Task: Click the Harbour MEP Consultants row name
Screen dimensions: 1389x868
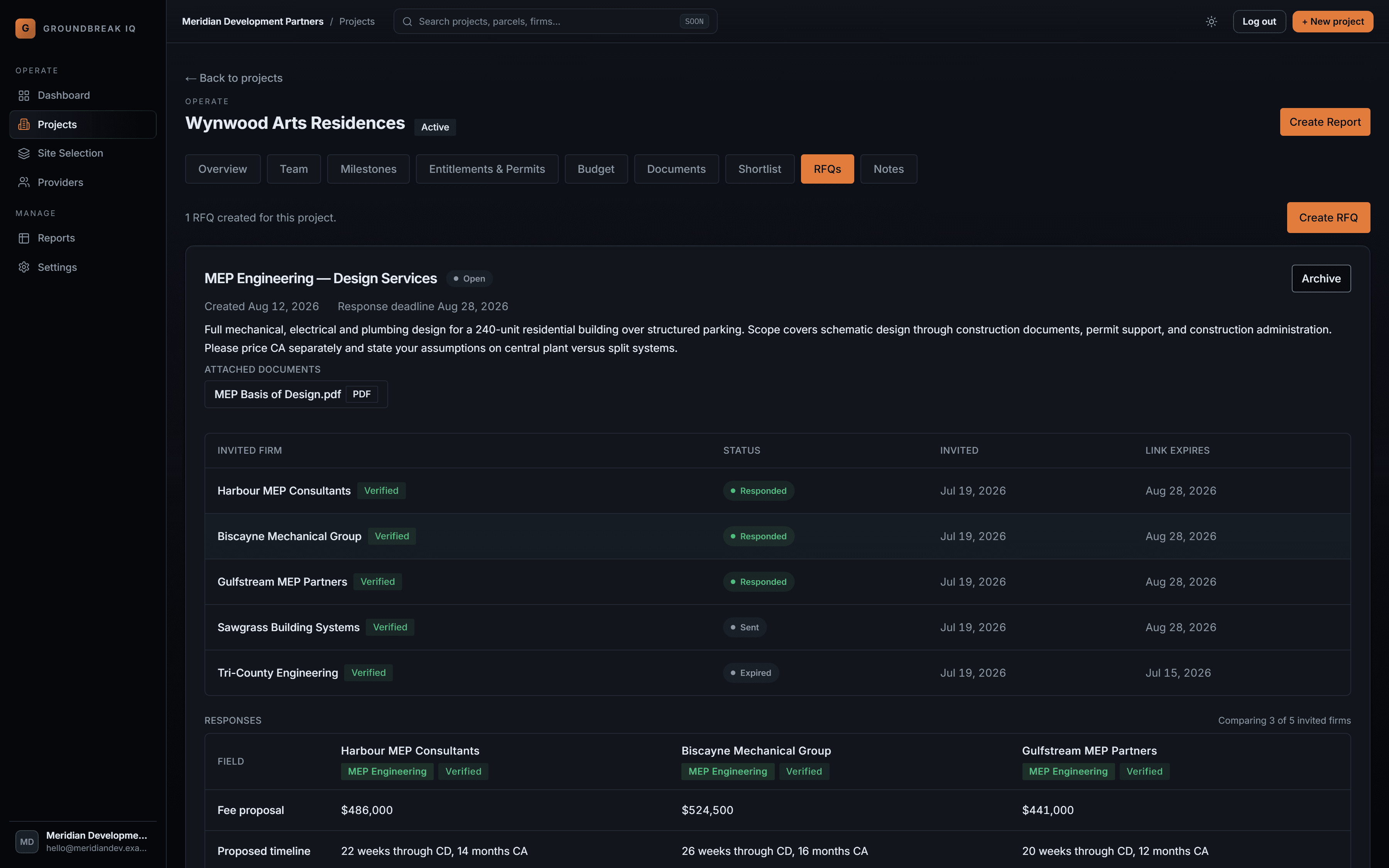Action: click(x=284, y=491)
